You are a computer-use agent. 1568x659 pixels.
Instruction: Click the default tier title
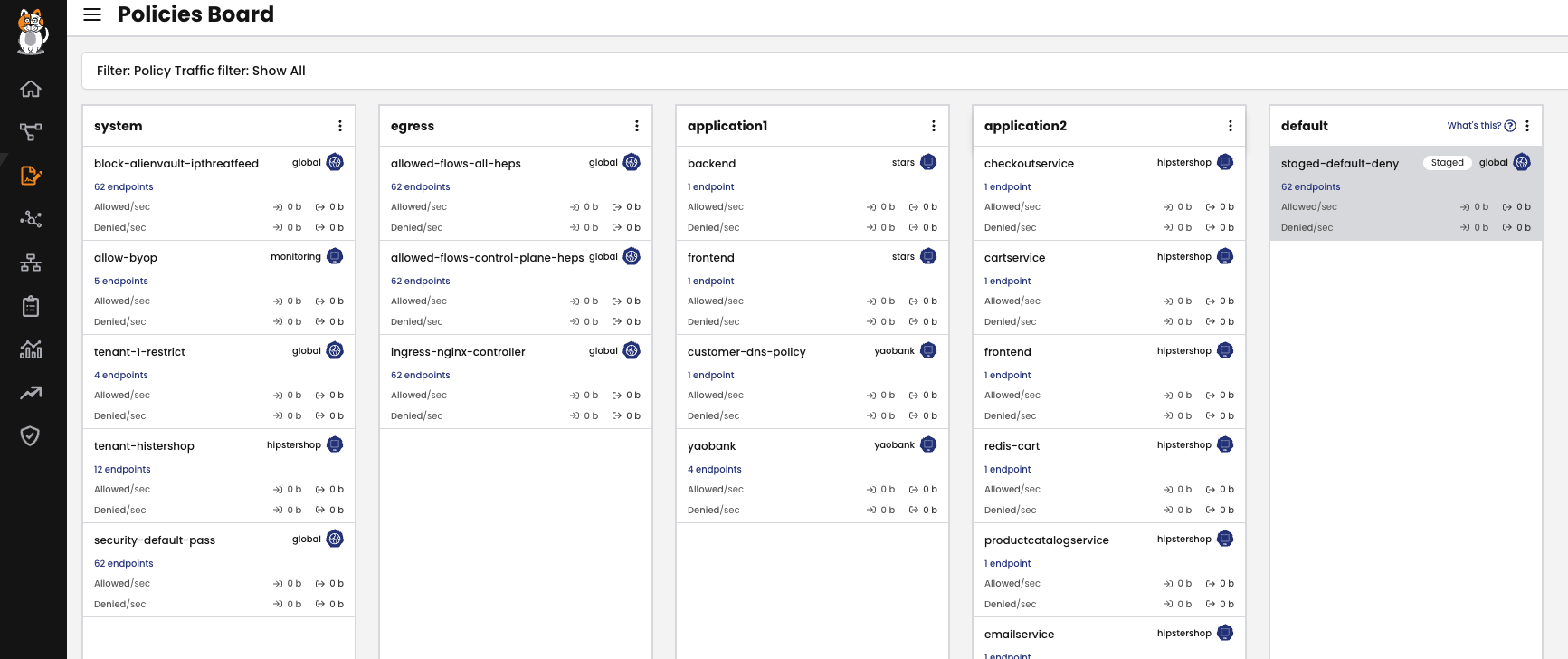(x=1305, y=126)
